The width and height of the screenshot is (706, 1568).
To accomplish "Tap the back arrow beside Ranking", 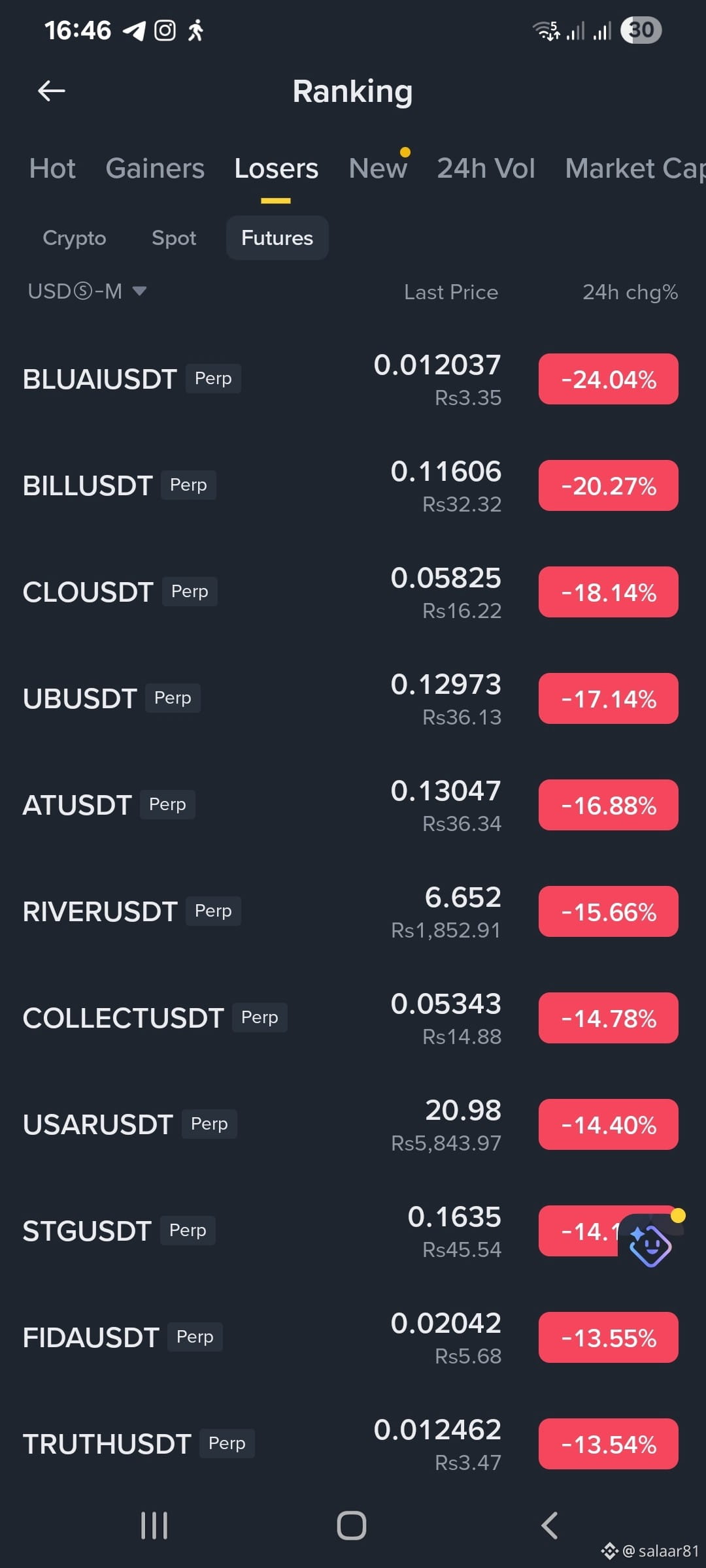I will pos(51,91).
